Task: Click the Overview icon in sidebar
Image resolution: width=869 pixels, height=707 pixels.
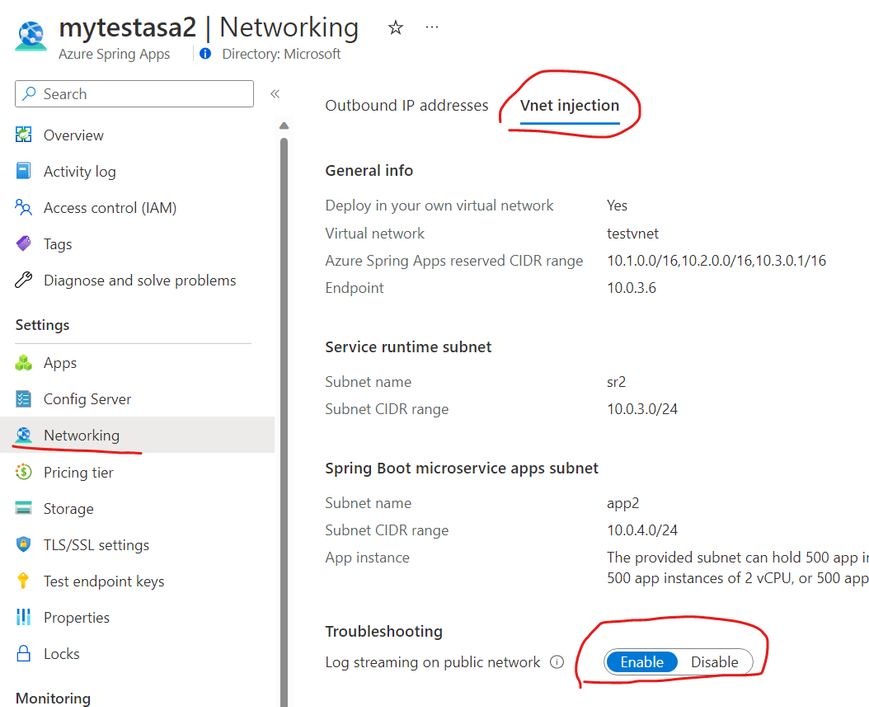Action: [x=23, y=135]
